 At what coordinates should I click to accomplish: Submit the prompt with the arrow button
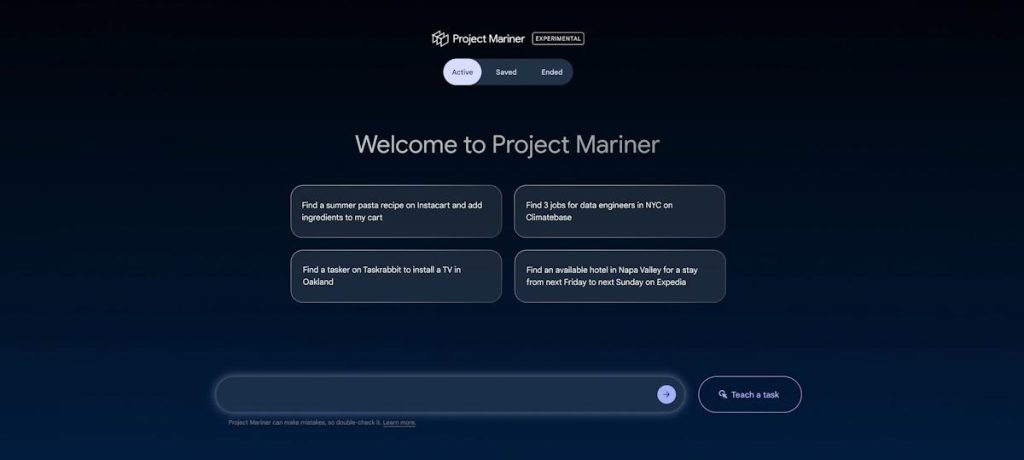tap(666, 395)
